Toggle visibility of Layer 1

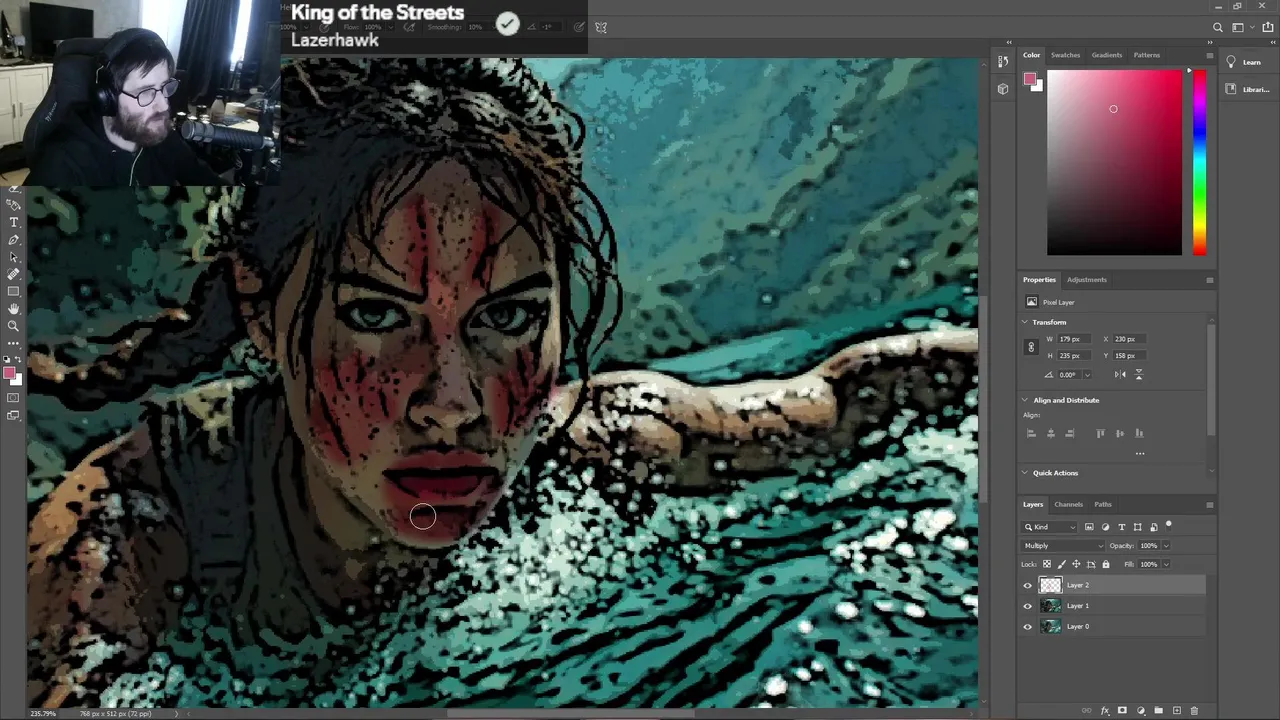tap(1027, 606)
